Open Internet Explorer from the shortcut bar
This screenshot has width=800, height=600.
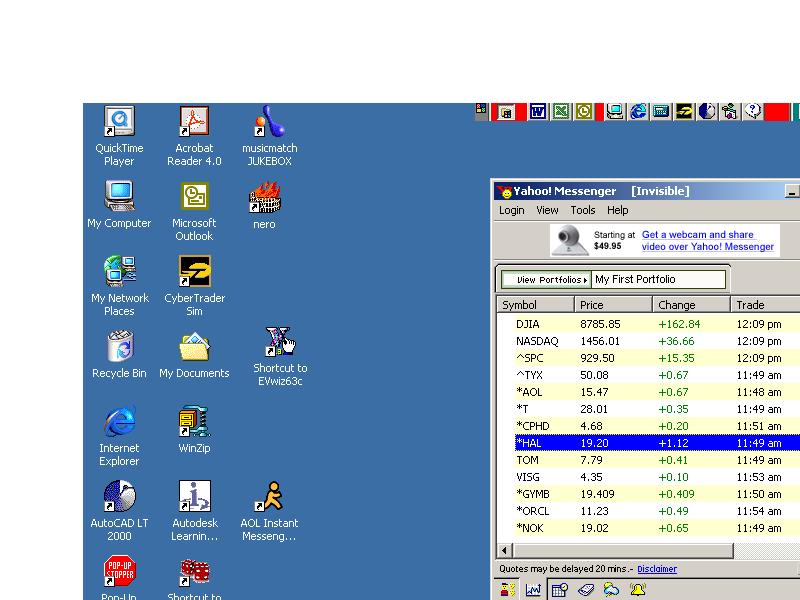(x=638, y=112)
